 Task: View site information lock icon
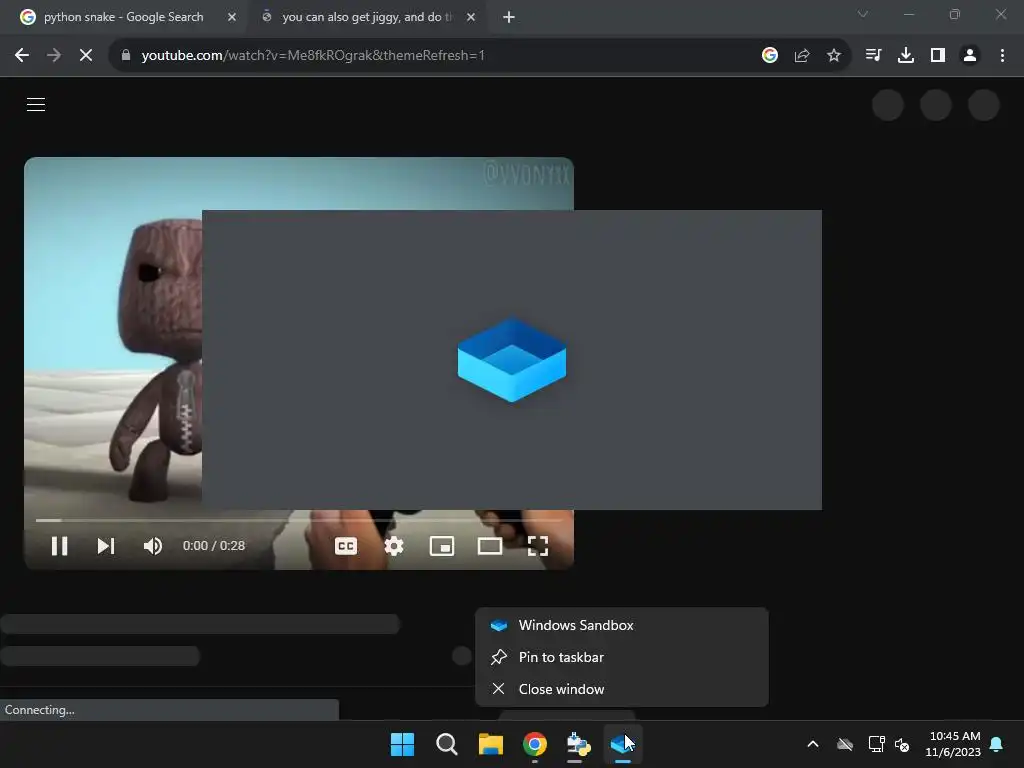click(126, 56)
